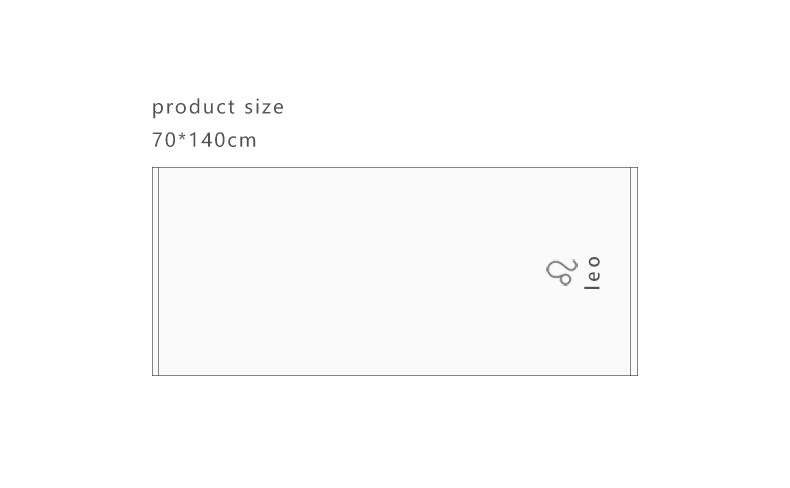
Task: Click the asterisk in the "70*140cm" text
Action: (x=180, y=138)
